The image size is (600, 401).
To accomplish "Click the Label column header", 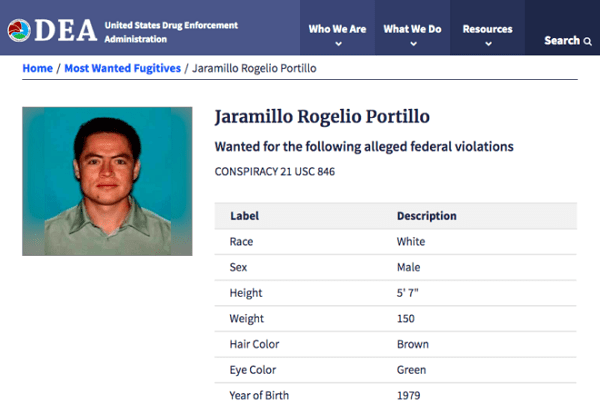I will (244, 216).
